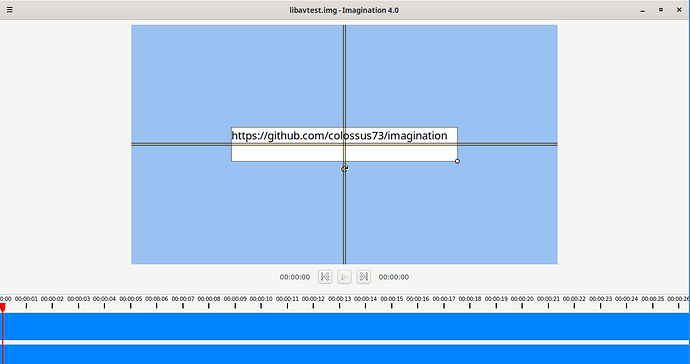Viewport: 690px width, 364px height.
Task: Select the github.com/colossus73/imagination text box
Action: tap(344, 144)
